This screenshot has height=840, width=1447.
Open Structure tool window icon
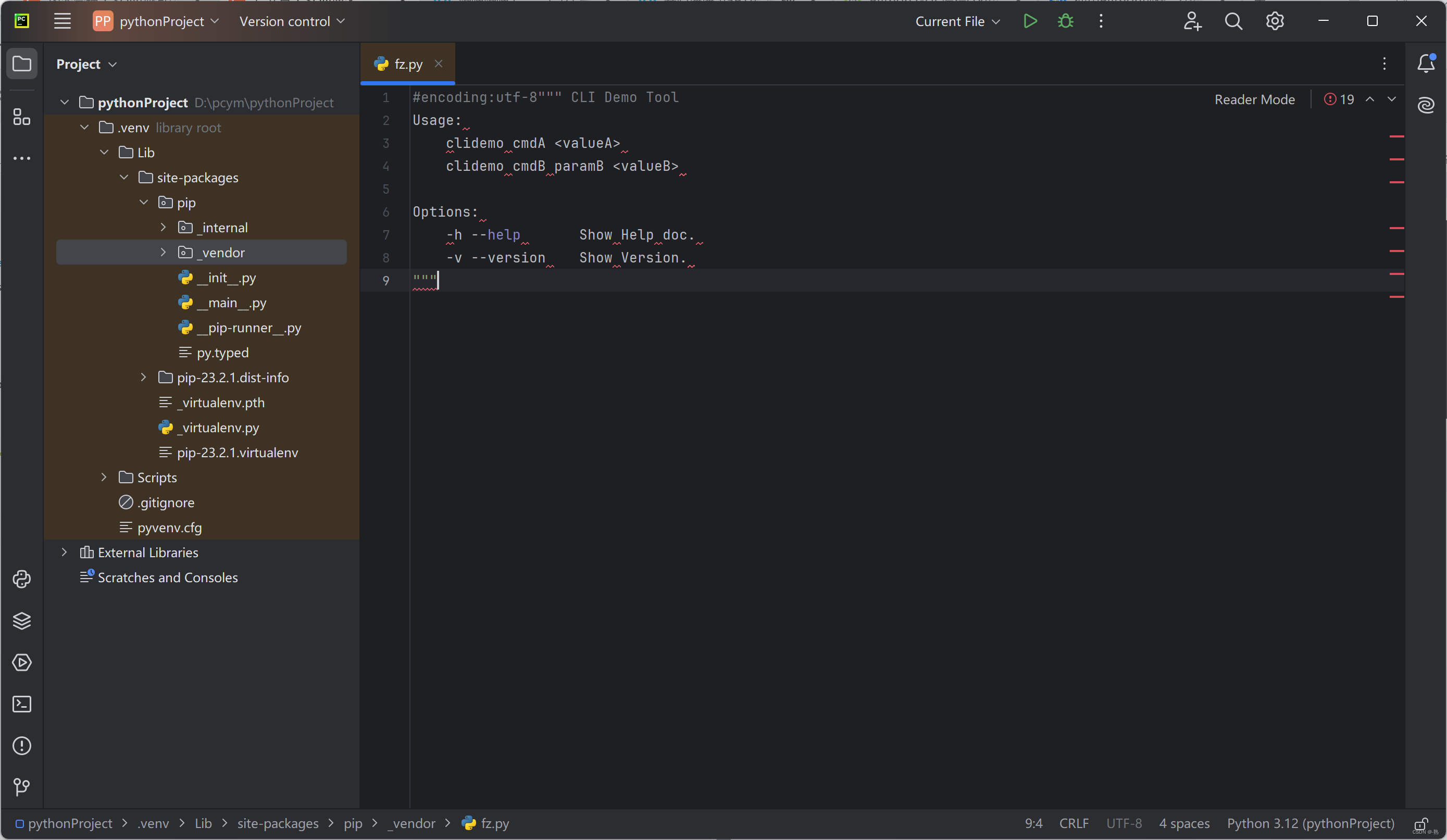pos(22,117)
